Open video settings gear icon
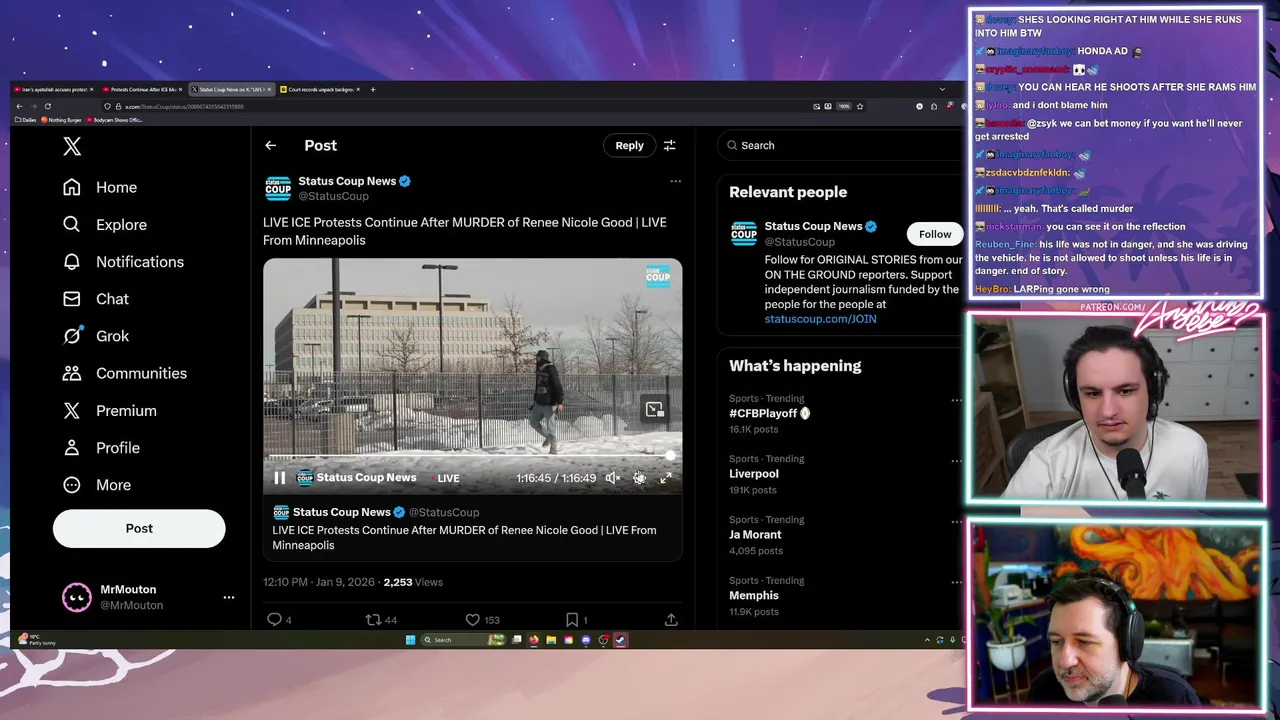1280x720 pixels. pyautogui.click(x=640, y=478)
